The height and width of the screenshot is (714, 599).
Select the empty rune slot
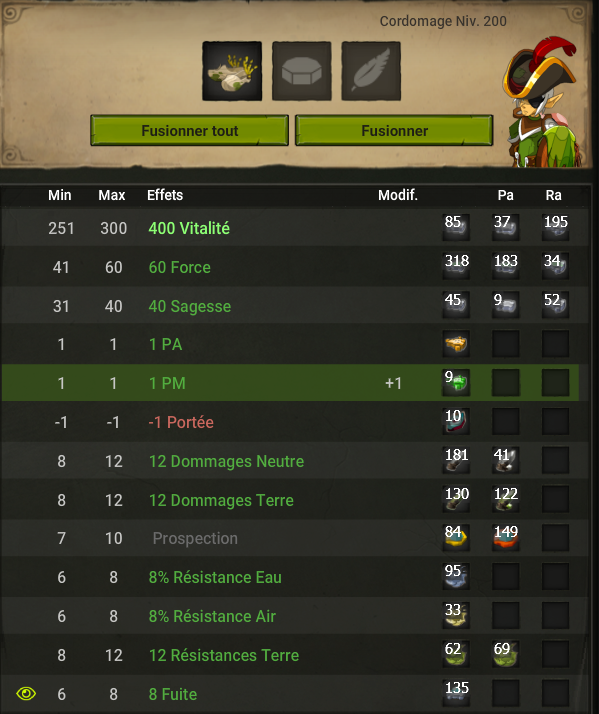302,71
